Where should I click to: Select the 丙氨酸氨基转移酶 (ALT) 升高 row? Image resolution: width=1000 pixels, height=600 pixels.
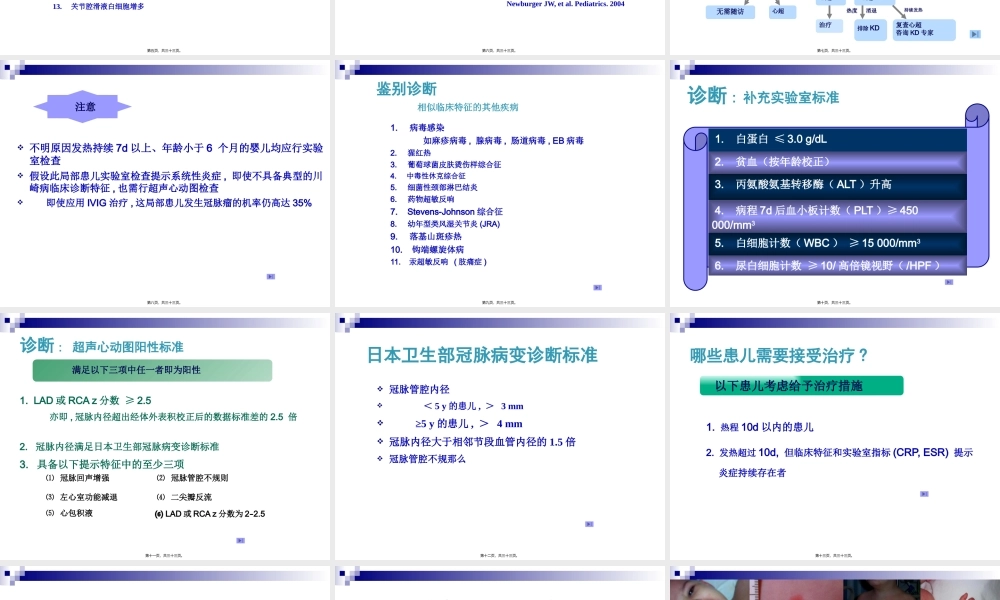coord(825,185)
